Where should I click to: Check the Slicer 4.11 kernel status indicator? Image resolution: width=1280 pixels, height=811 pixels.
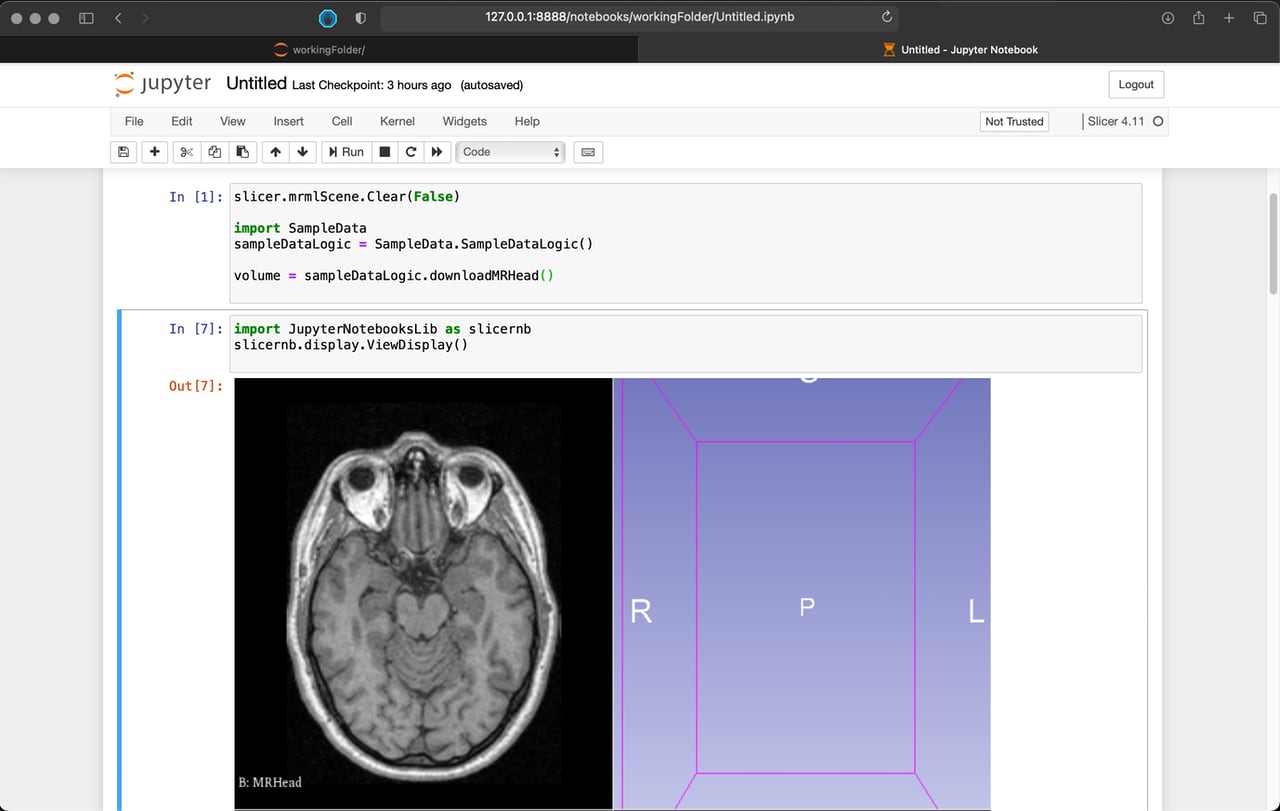tap(1158, 121)
